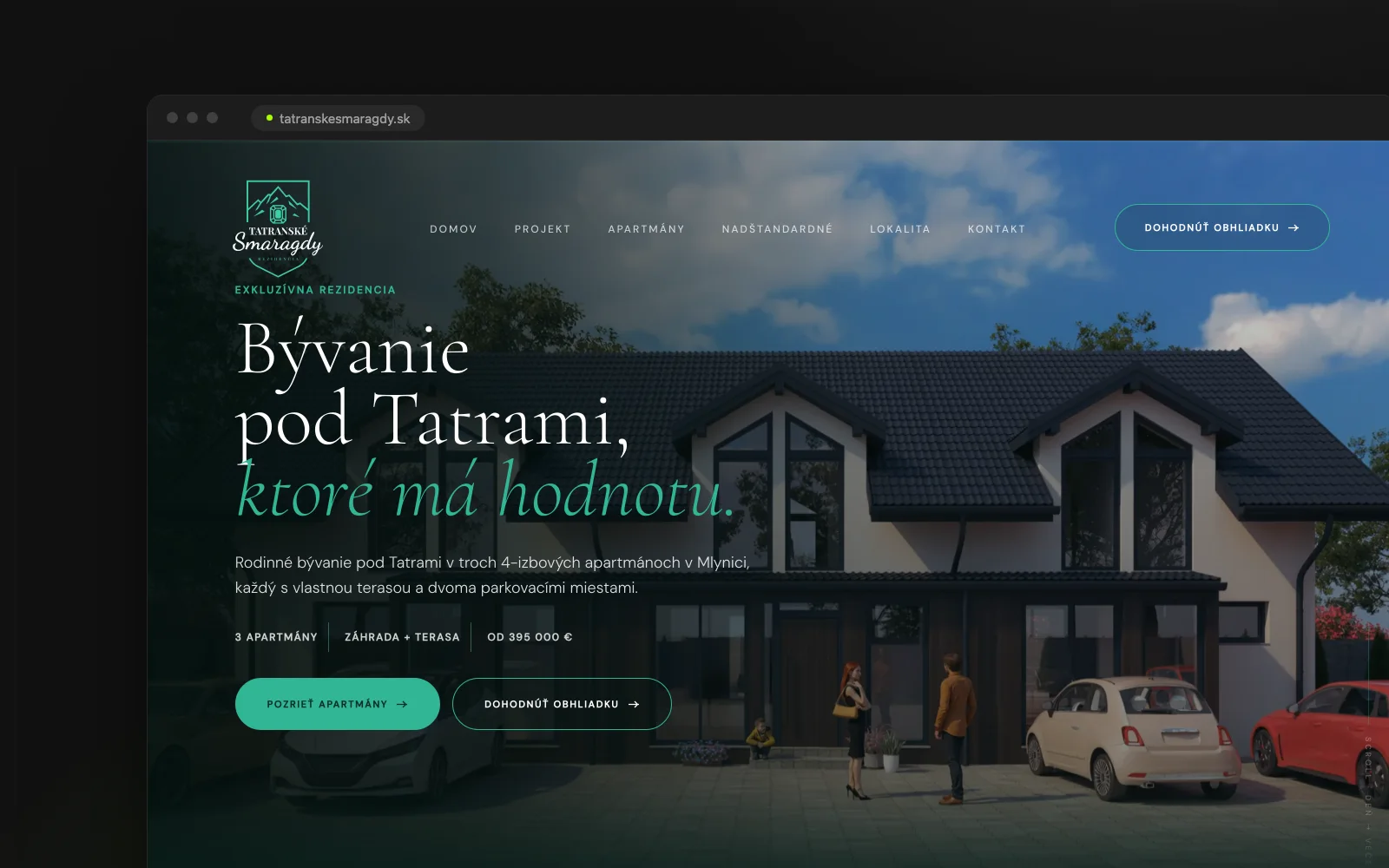Screen dimensions: 1389x868
Task: Click the 'Záhrada + terasa' text
Action: (x=402, y=637)
